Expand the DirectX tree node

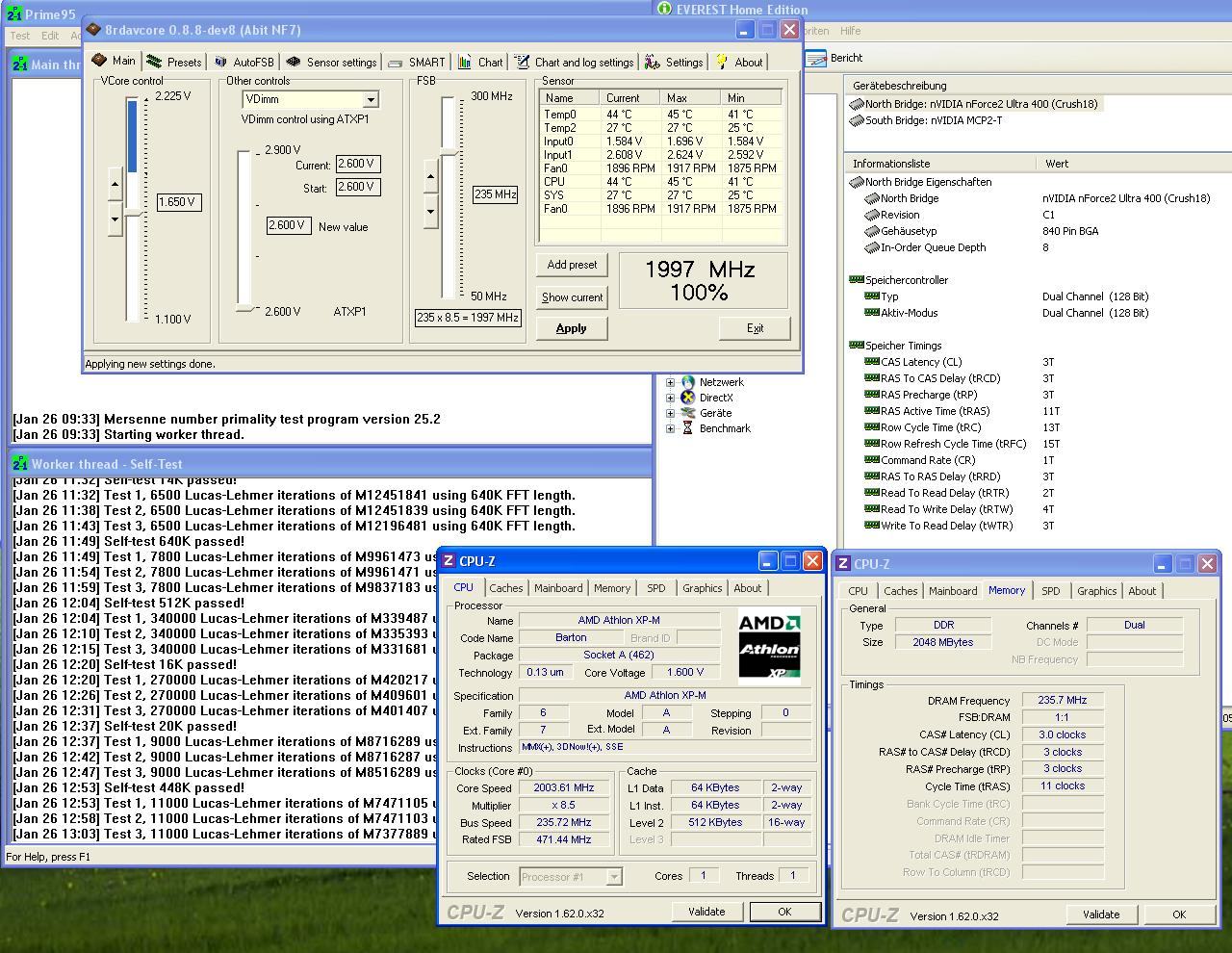pyautogui.click(x=671, y=398)
